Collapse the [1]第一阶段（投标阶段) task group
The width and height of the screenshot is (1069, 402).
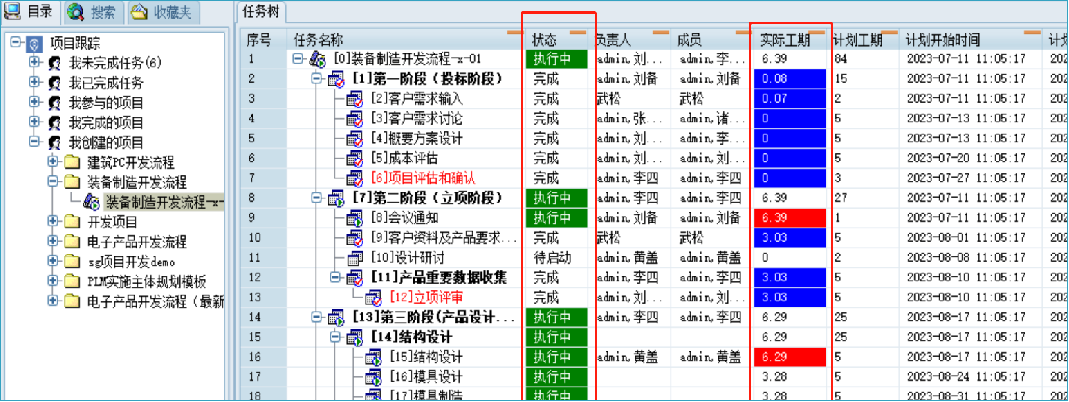(316, 79)
